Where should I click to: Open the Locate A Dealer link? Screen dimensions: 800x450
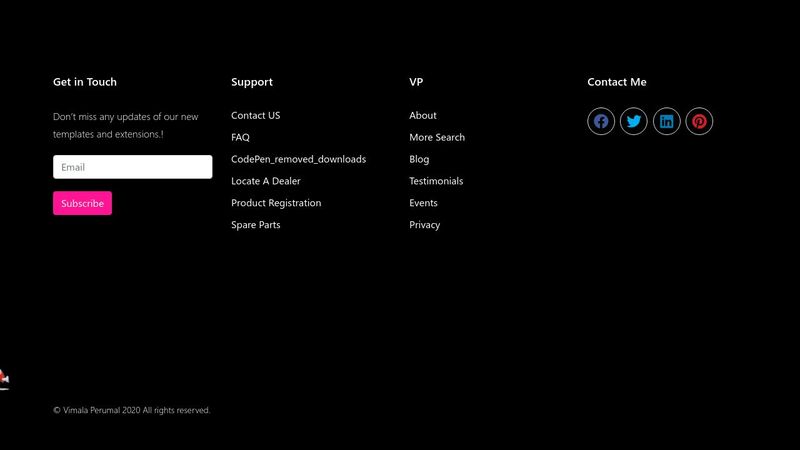point(266,181)
